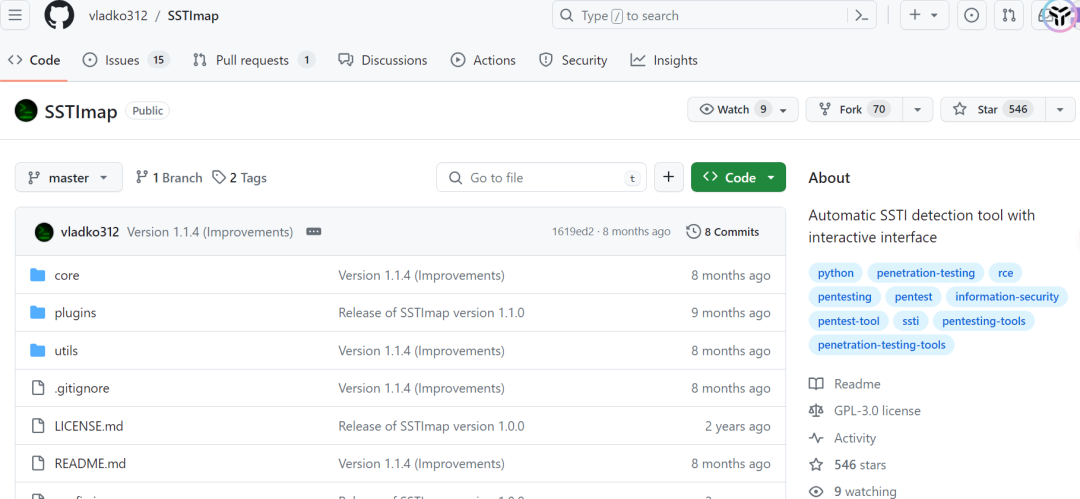Image resolution: width=1080 pixels, height=499 pixels.
Task: Open the Activity pulse icon
Action: click(816, 438)
